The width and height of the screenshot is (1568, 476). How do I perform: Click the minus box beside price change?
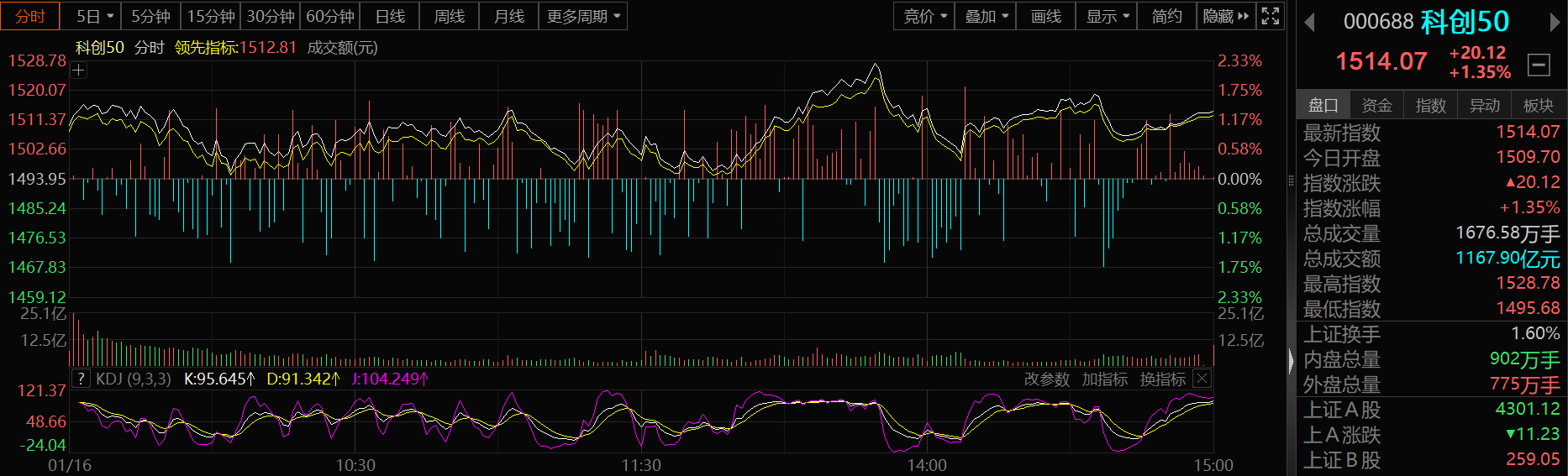point(1539,65)
